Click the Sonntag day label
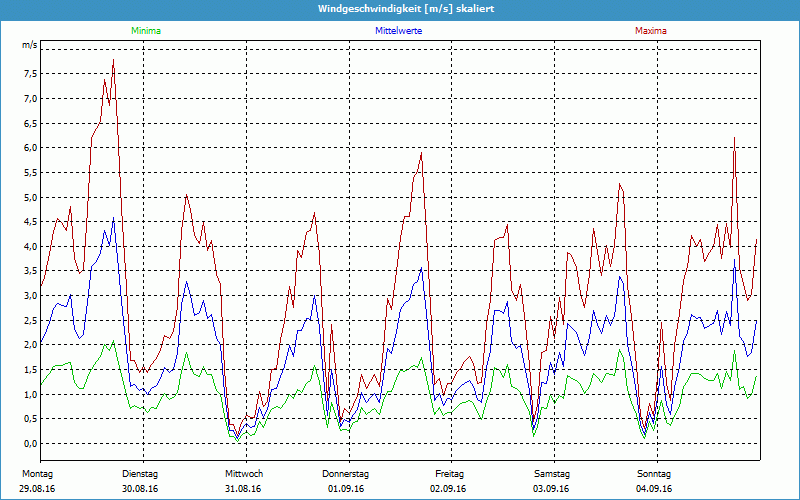This screenshot has width=800, height=500. point(654,474)
